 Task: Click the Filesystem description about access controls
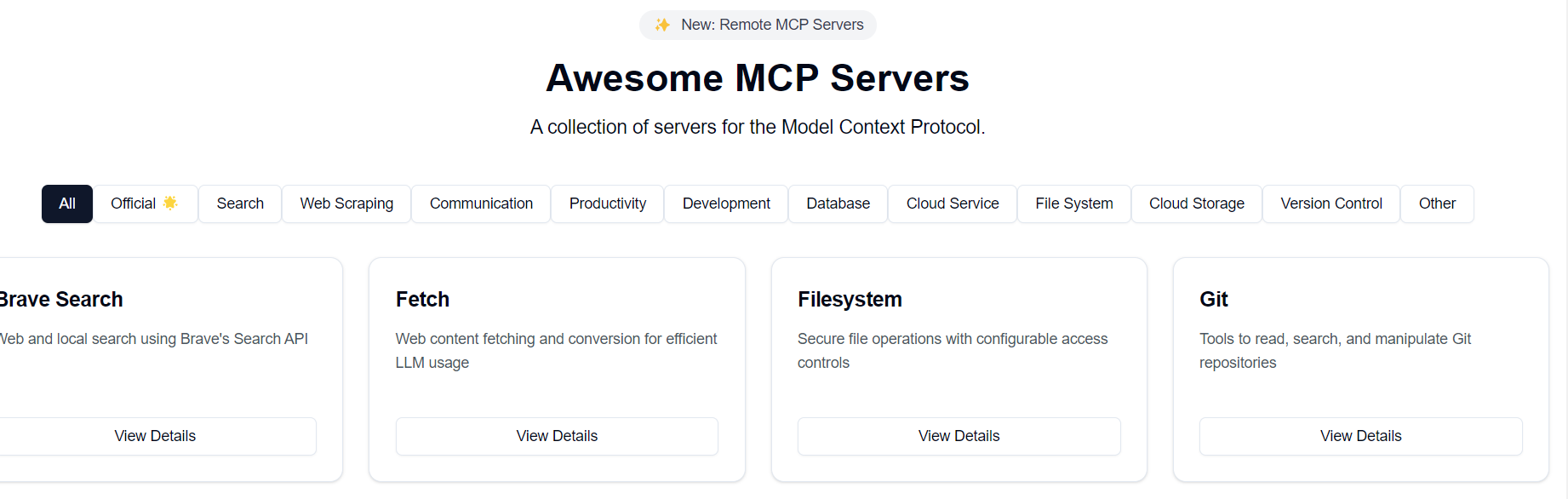tap(953, 351)
